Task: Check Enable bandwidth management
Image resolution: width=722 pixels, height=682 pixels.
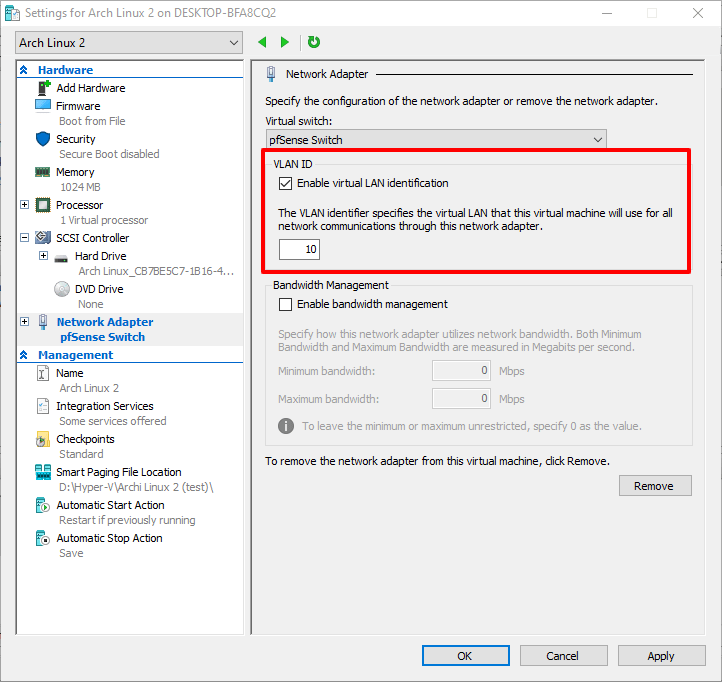Action: [x=285, y=304]
